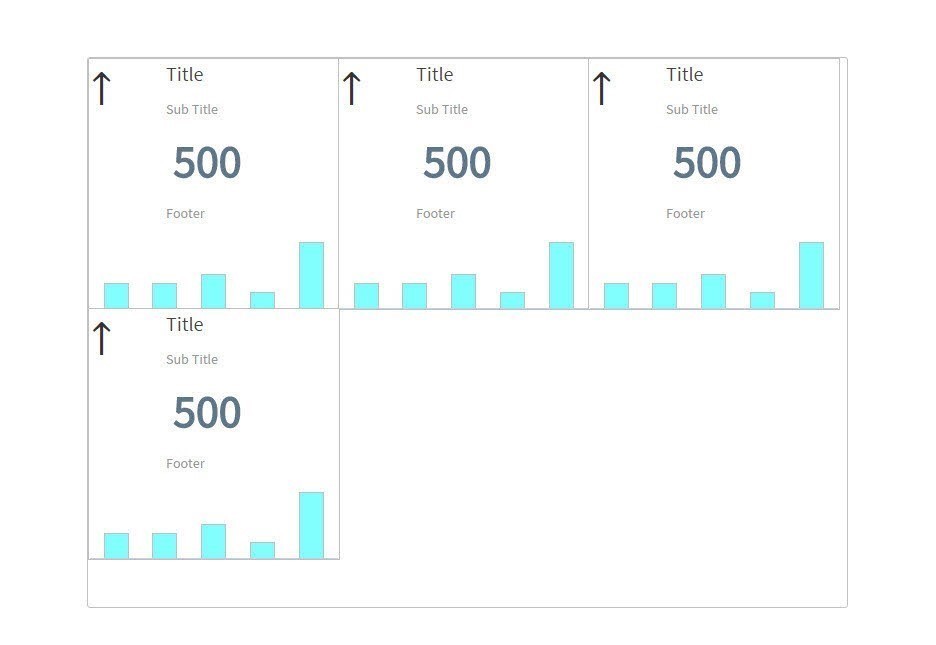The image size is (936, 645).
Task: Select the shortest bar in the top-middle tile's chart
Action: pos(512,300)
